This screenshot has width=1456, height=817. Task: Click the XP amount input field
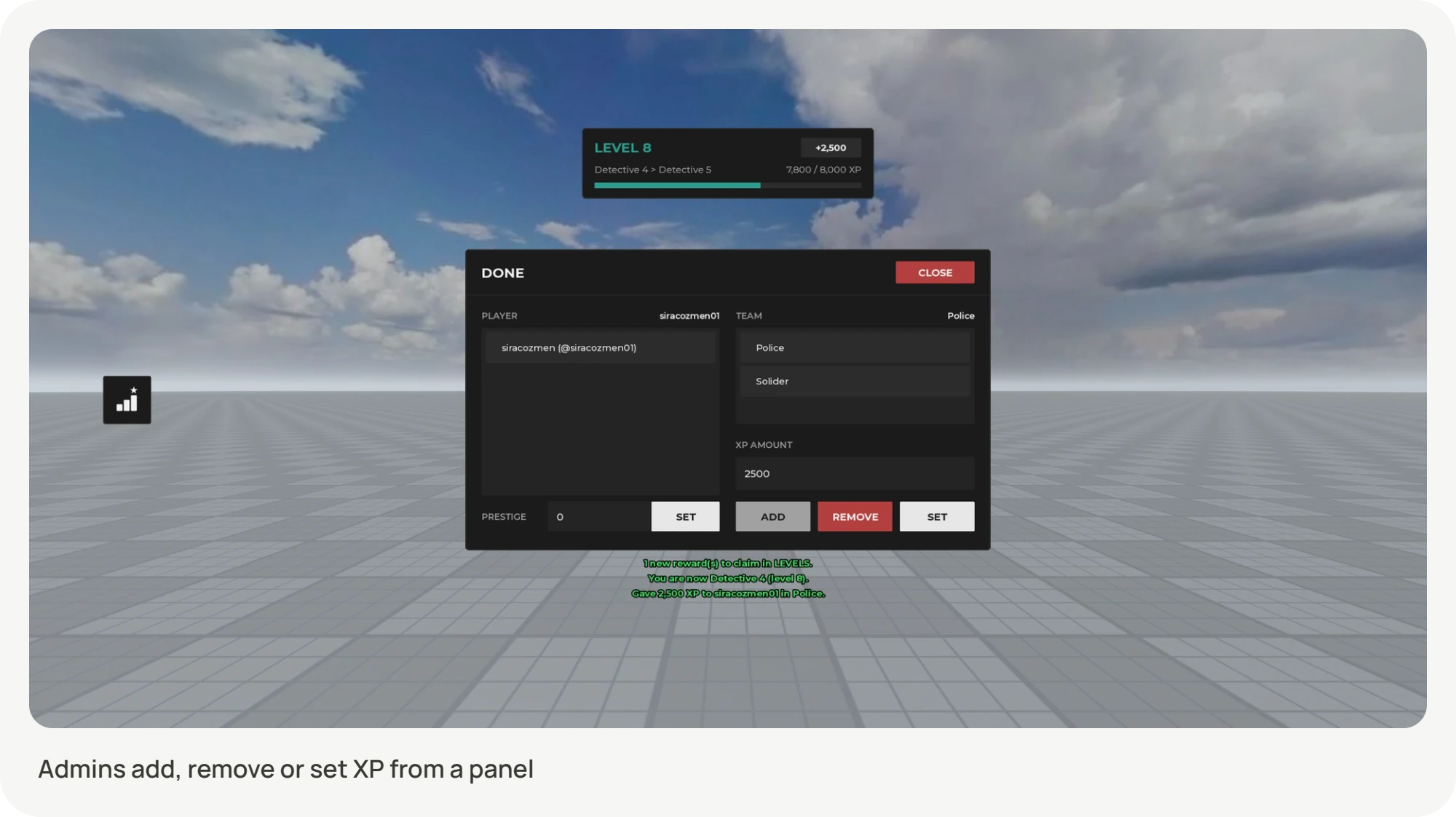pos(855,473)
